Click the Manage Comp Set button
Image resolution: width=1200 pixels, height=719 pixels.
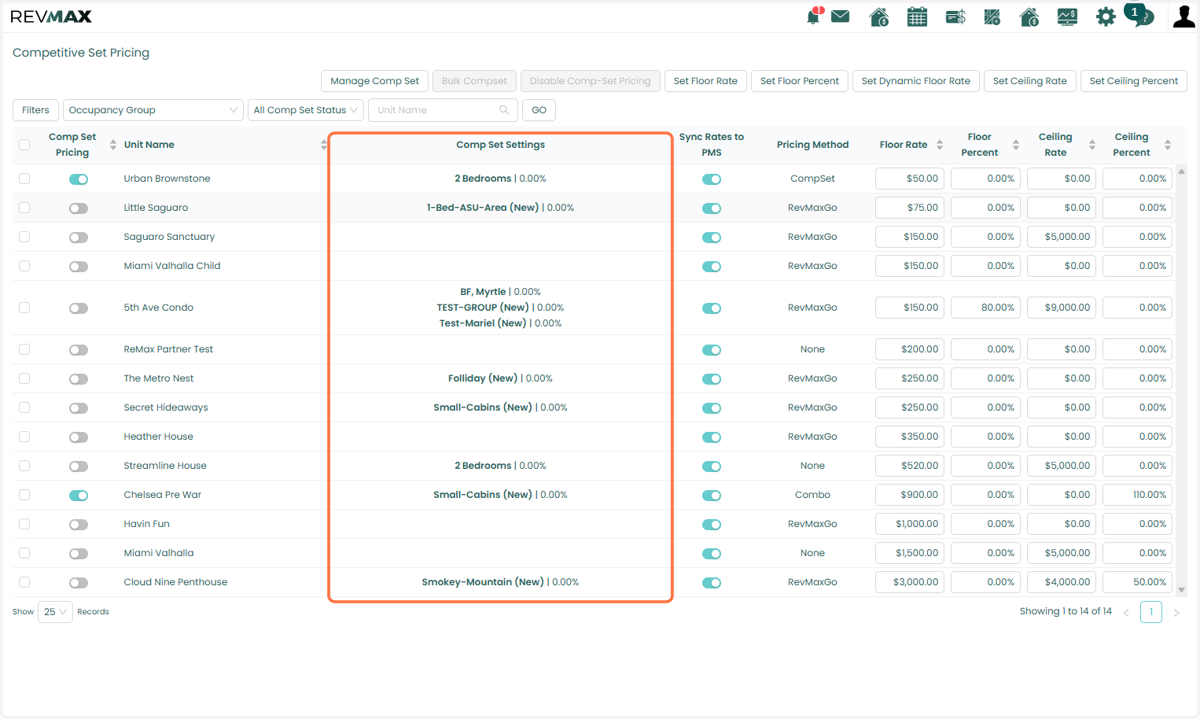(x=375, y=81)
